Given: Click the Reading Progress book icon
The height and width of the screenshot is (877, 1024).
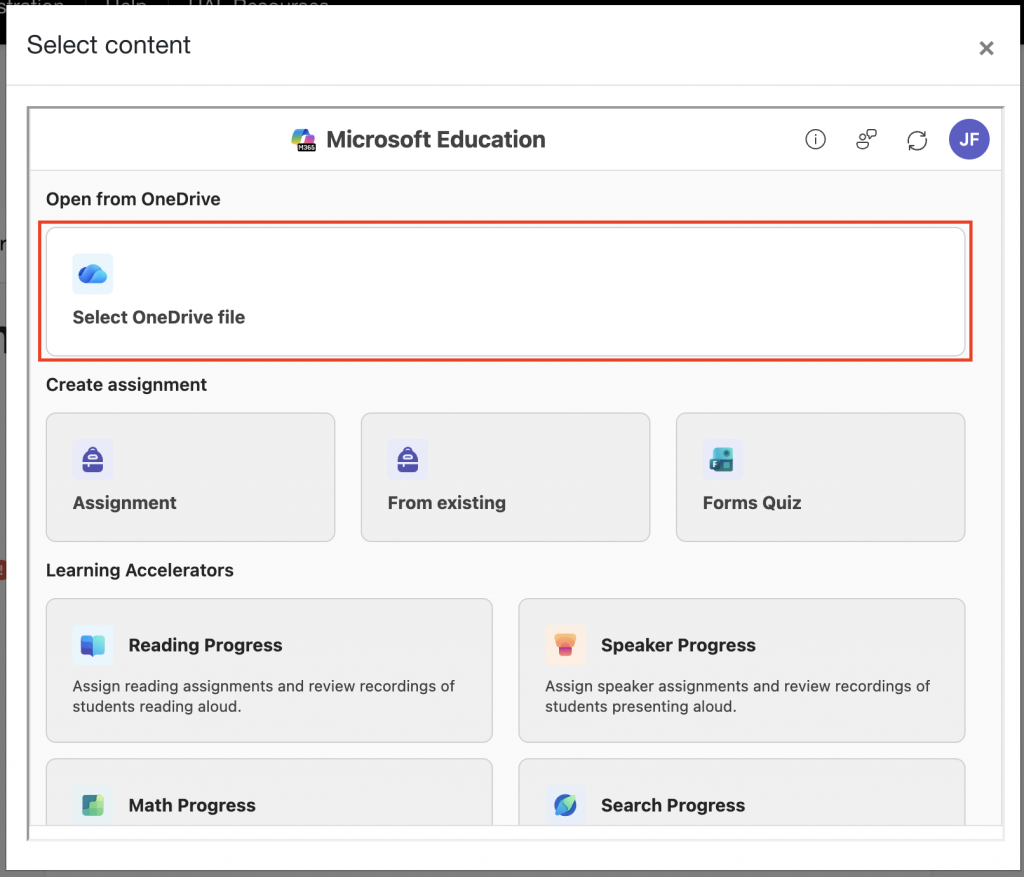Looking at the screenshot, I should click(x=93, y=646).
